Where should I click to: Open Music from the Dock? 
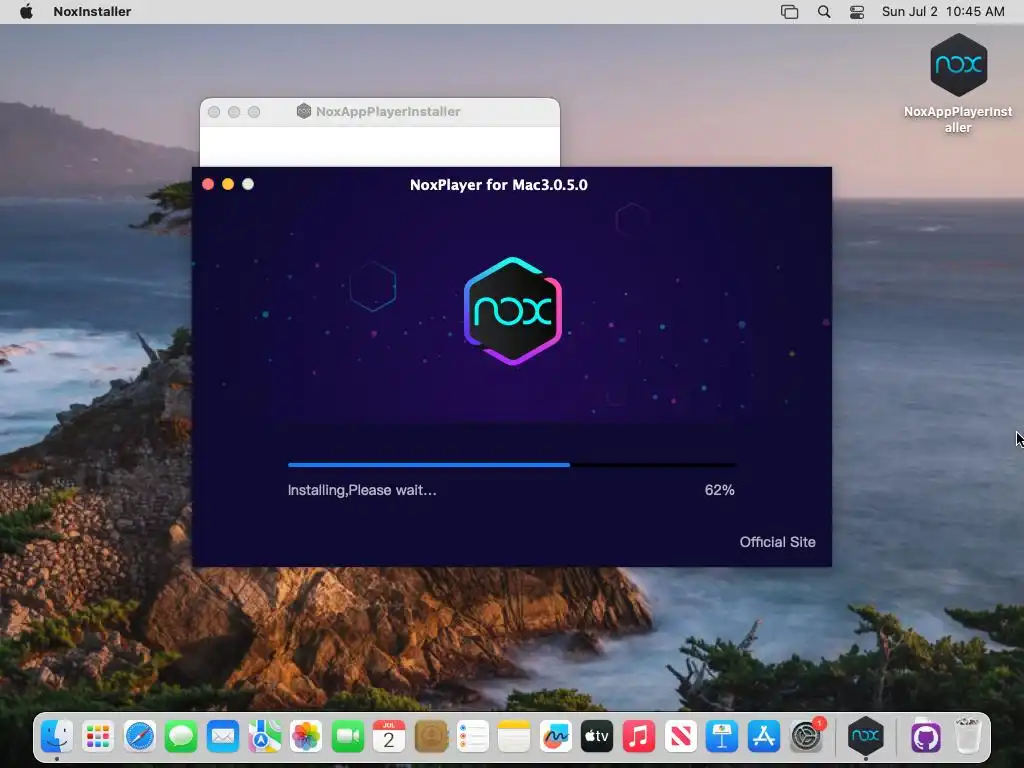click(639, 737)
